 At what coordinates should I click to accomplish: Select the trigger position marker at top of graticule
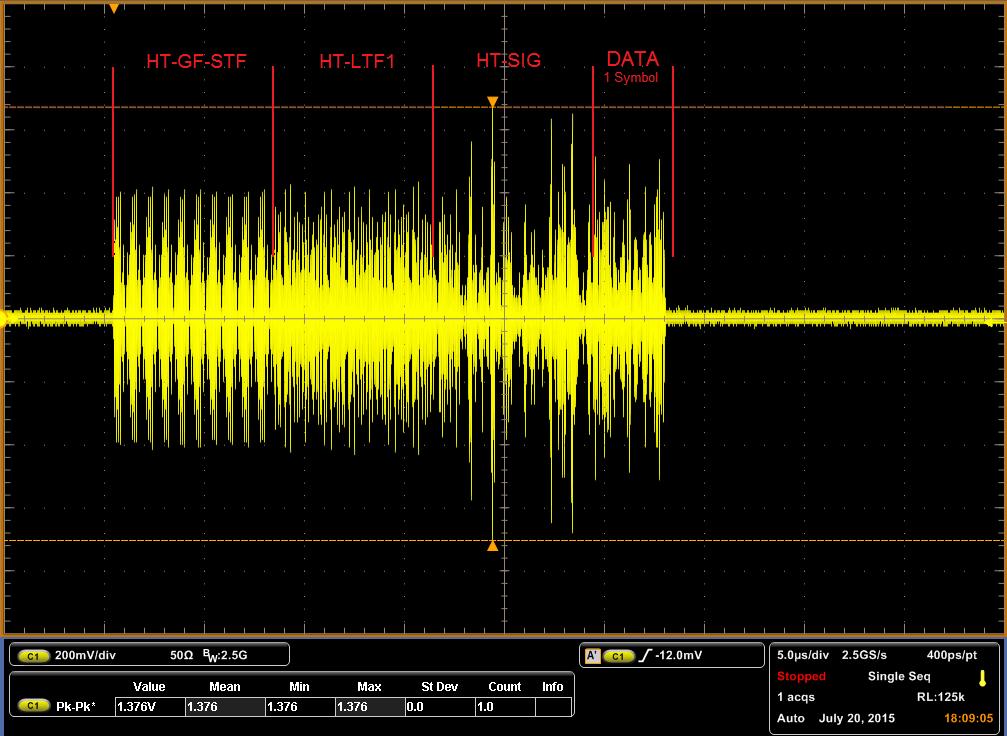pos(114,8)
